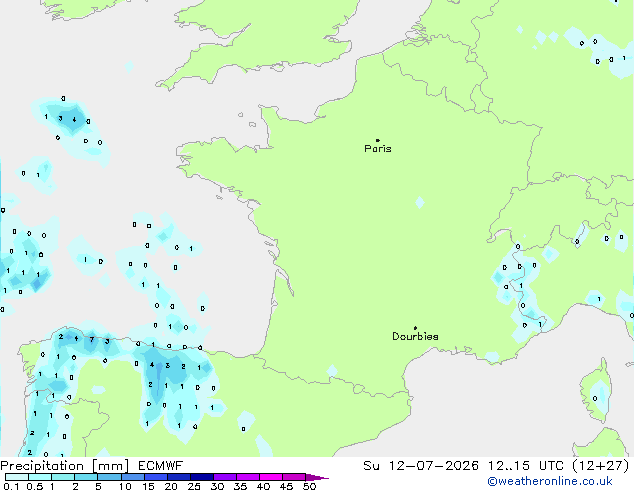Select the legend swatch between 0.1 and 0.5
634x490 pixels.
17,477
